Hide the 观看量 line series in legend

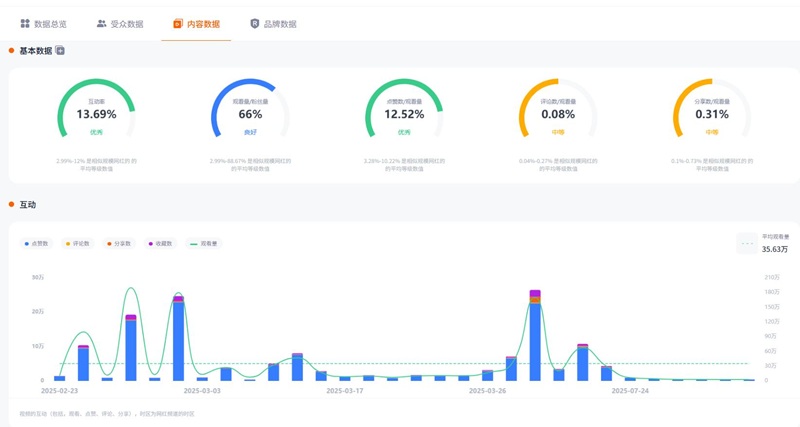(204, 243)
